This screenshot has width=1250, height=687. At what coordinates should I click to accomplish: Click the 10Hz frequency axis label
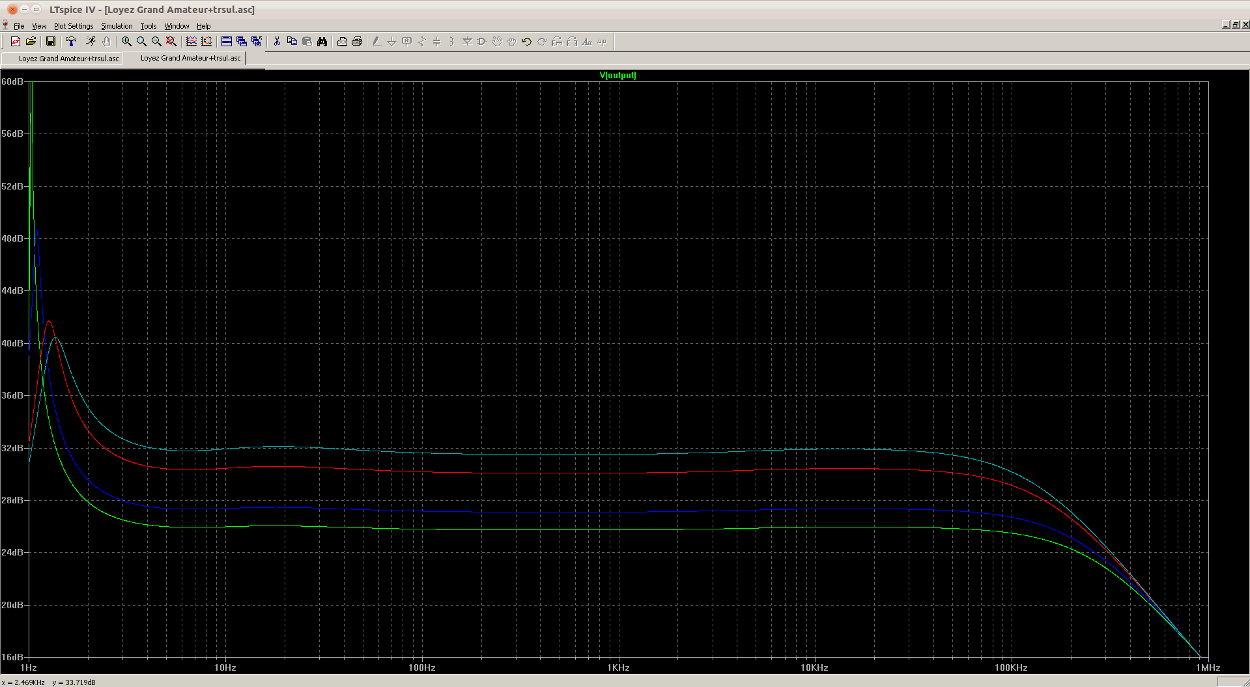pos(225,667)
